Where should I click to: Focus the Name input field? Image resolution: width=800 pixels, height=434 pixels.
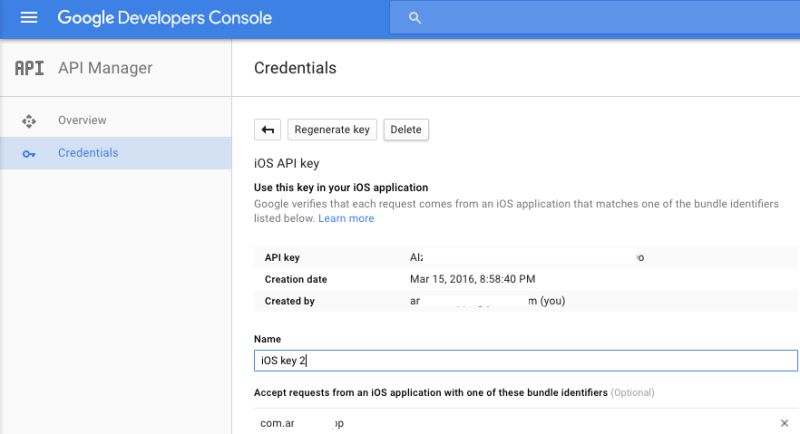point(526,361)
